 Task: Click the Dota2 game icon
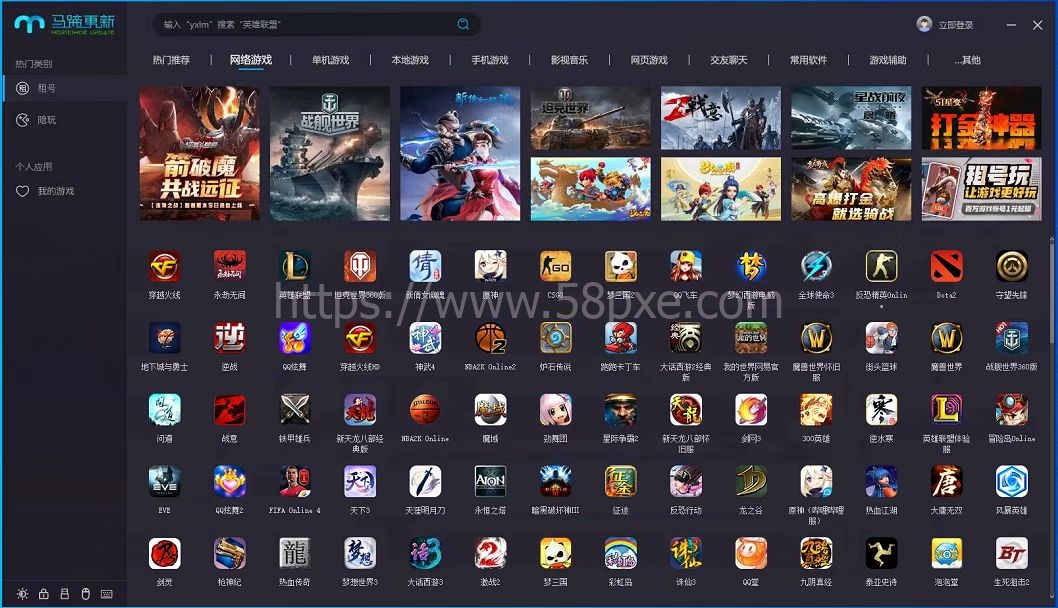(946, 267)
